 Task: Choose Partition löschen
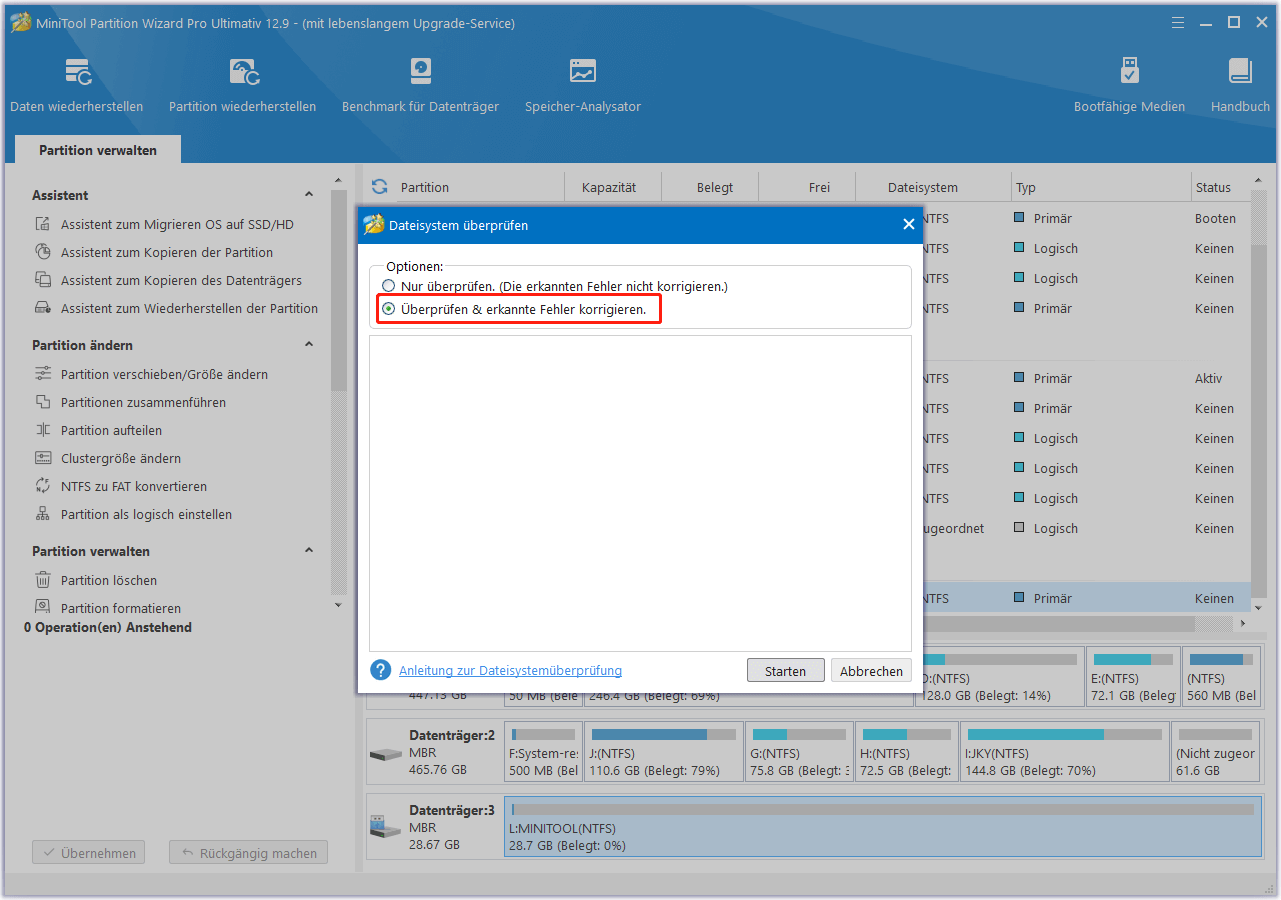click(108, 581)
